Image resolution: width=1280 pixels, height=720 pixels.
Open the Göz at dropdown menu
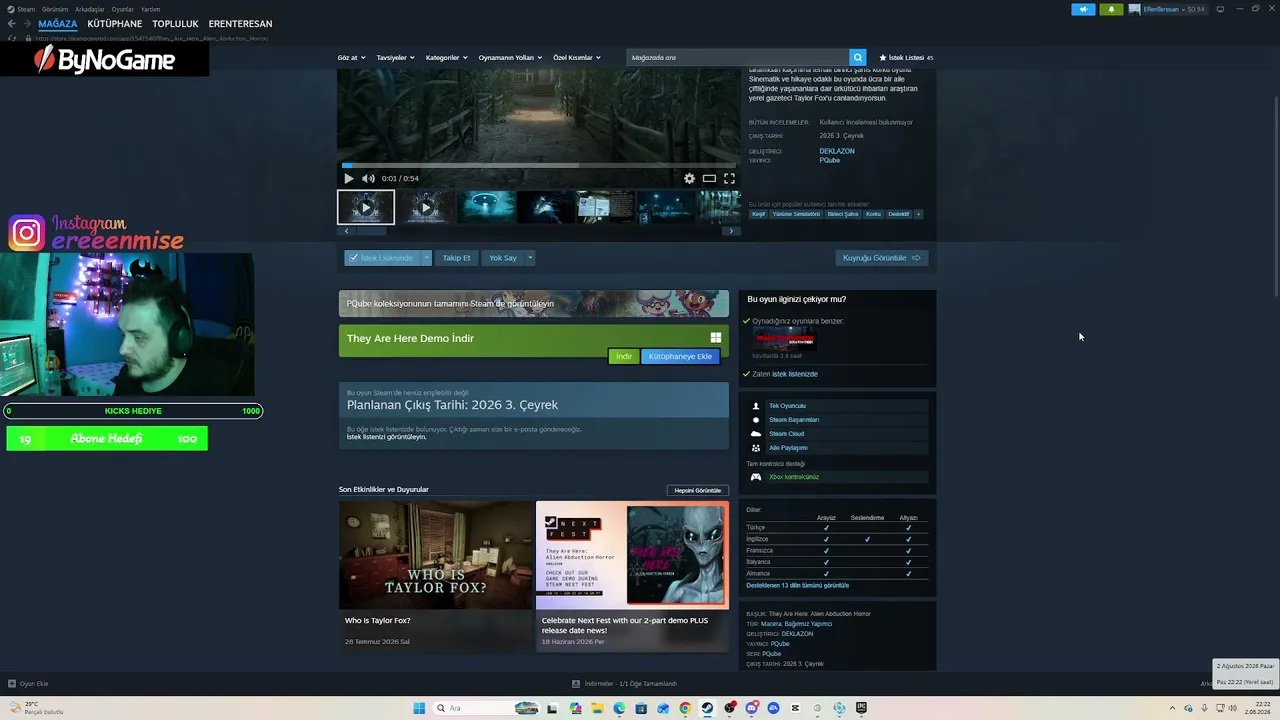pos(351,58)
